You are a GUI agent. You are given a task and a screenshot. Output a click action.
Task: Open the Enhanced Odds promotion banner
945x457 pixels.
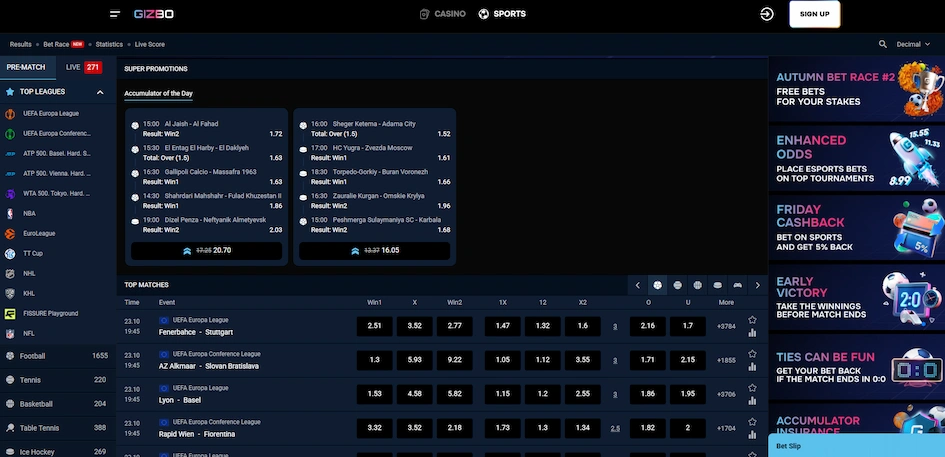tap(856, 158)
